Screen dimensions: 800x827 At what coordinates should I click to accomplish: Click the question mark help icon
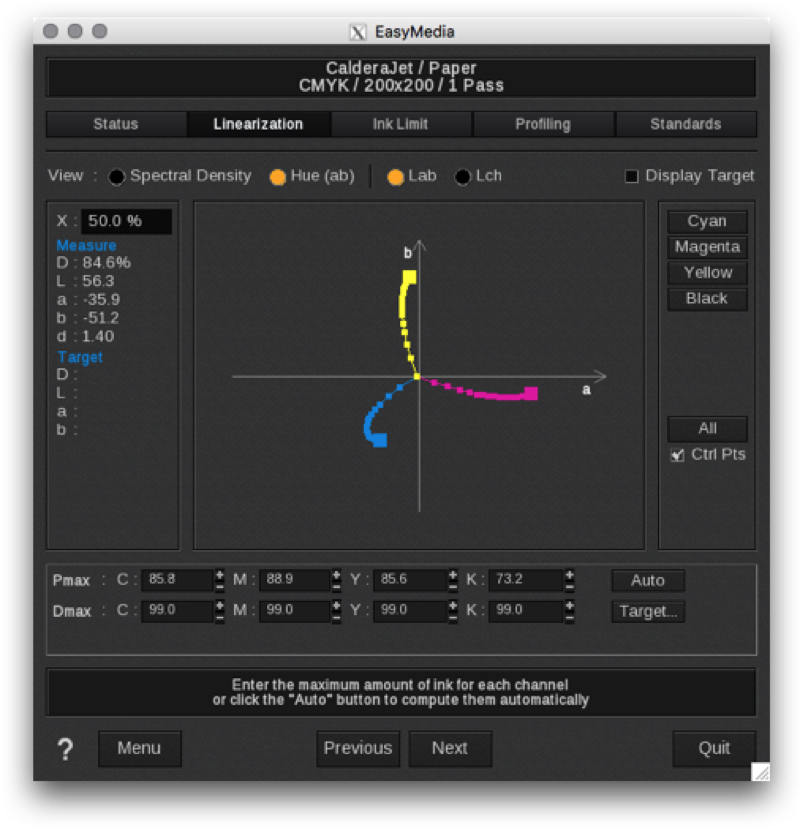click(64, 749)
